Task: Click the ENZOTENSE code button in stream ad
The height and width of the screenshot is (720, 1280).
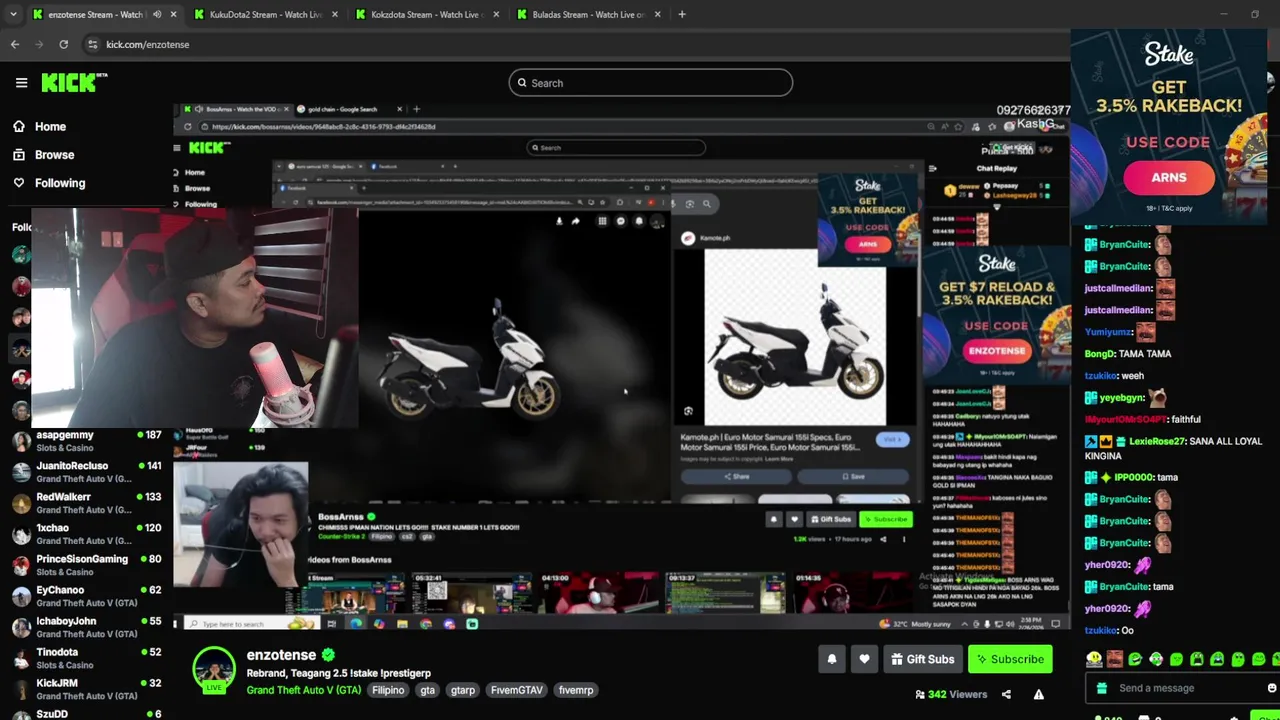Action: 996,351
